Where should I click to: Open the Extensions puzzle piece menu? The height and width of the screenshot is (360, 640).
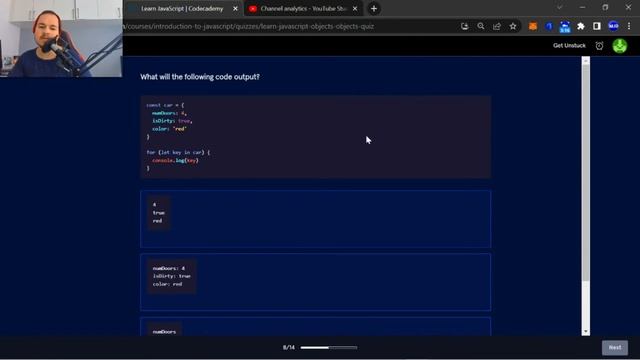pos(581,27)
